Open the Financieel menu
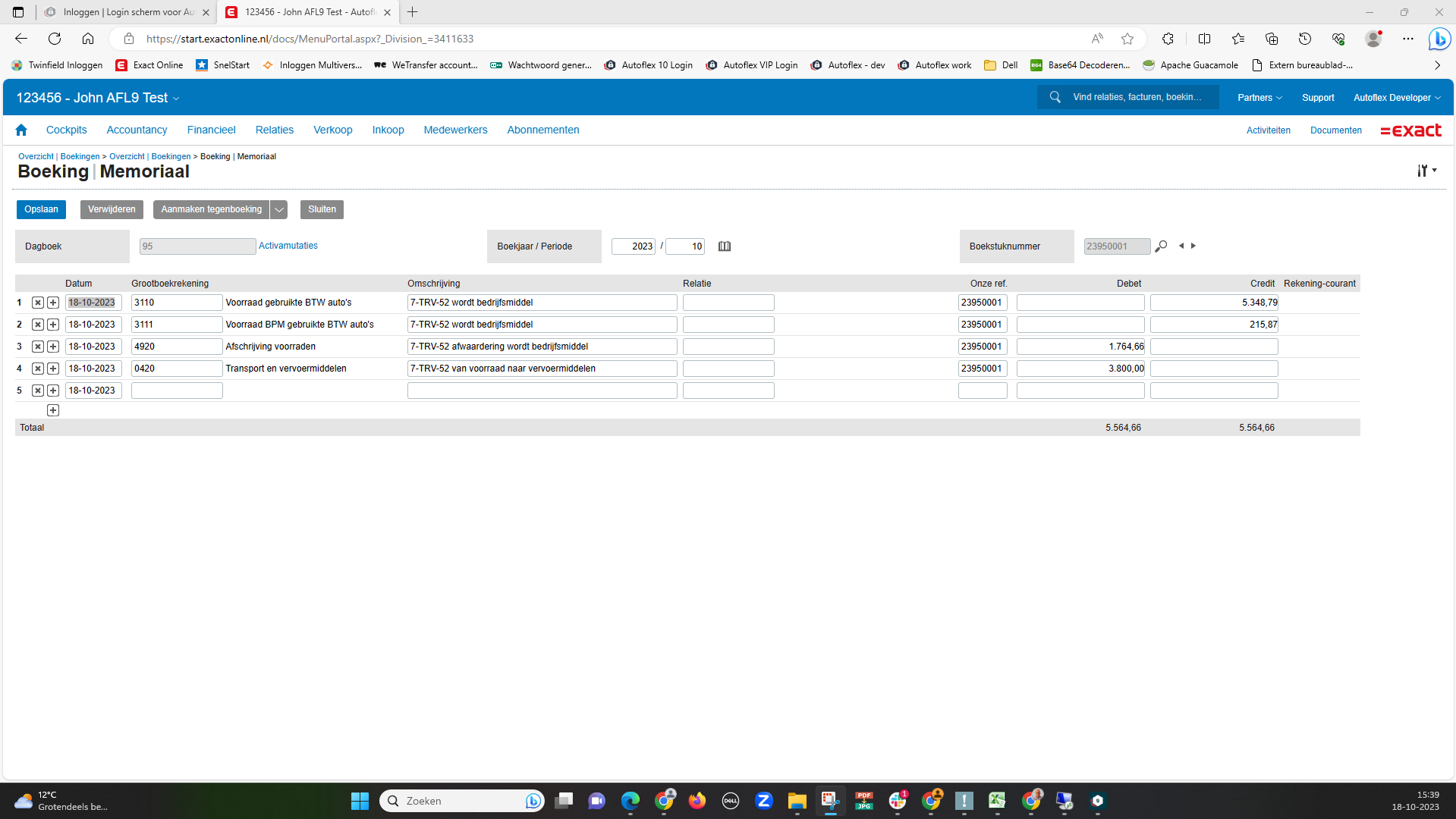The image size is (1456, 819). click(211, 130)
